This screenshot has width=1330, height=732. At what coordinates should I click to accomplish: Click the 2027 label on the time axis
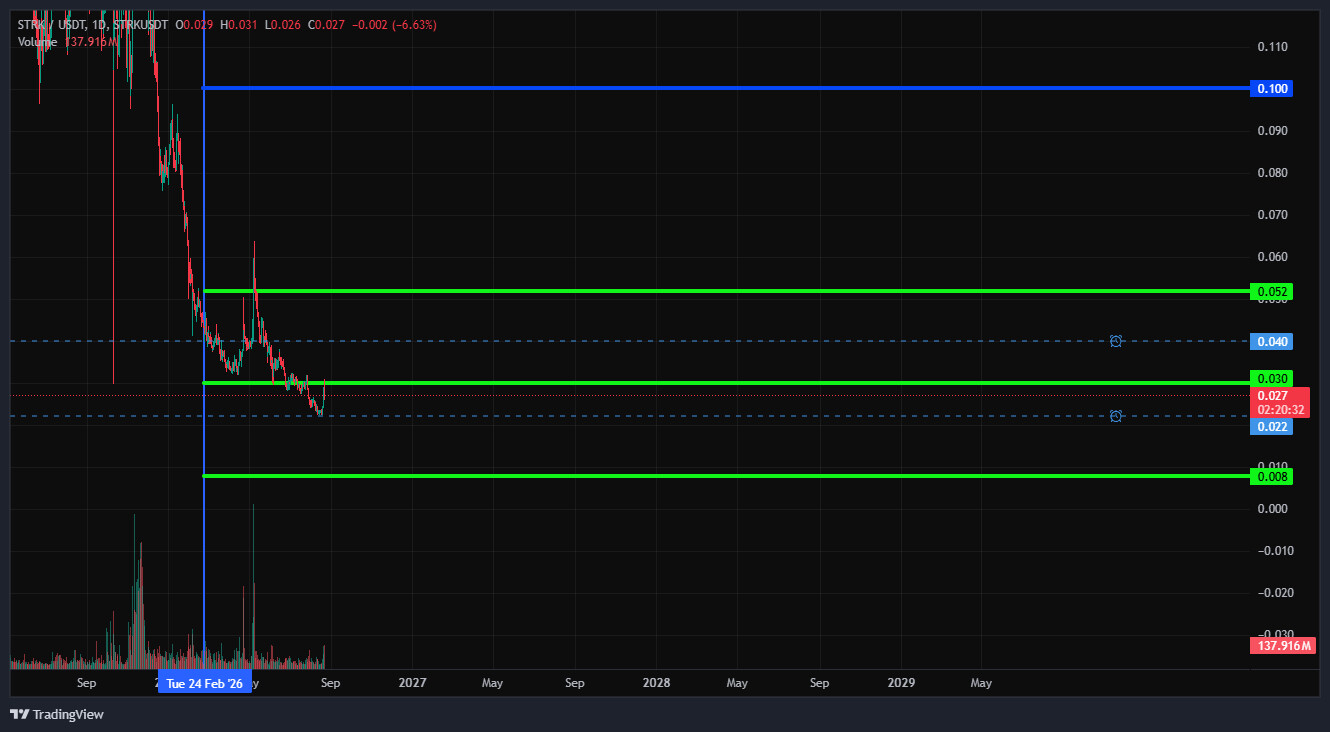pyautogui.click(x=412, y=684)
